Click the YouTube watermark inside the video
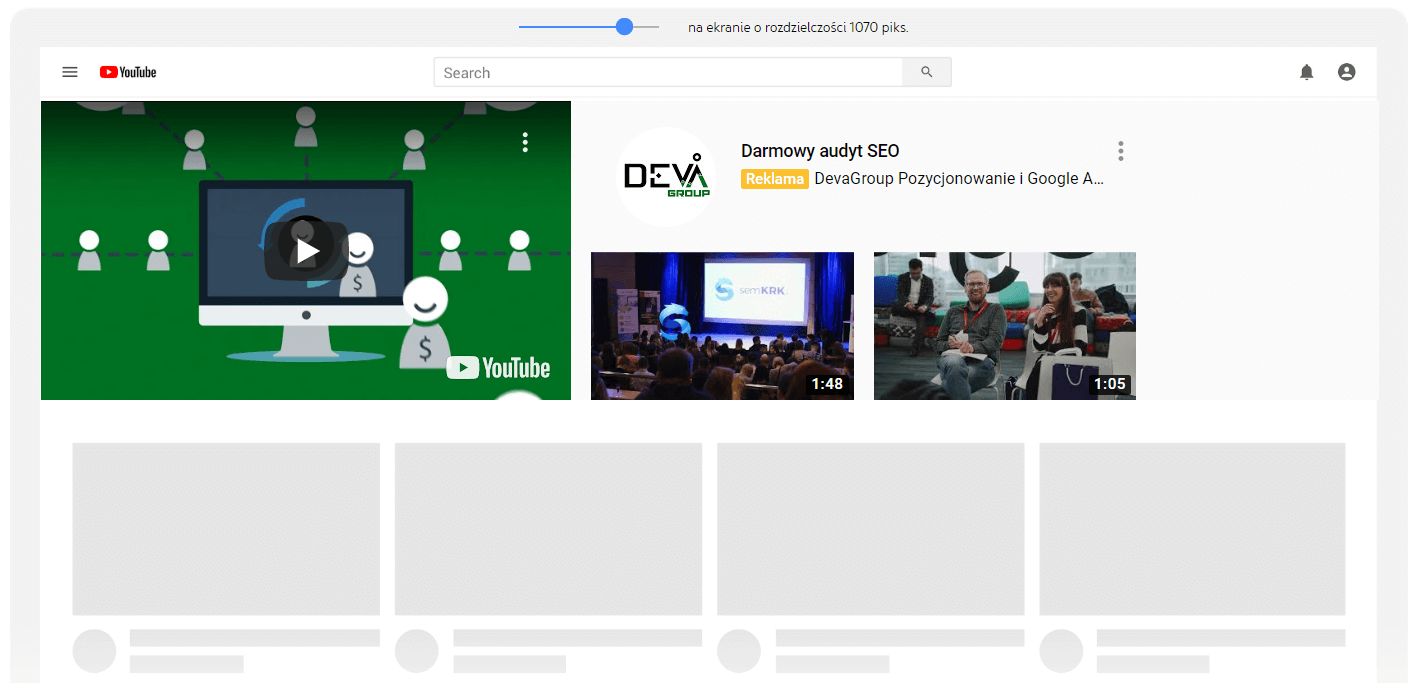The height and width of the screenshot is (683, 1416). pyautogui.click(x=498, y=368)
